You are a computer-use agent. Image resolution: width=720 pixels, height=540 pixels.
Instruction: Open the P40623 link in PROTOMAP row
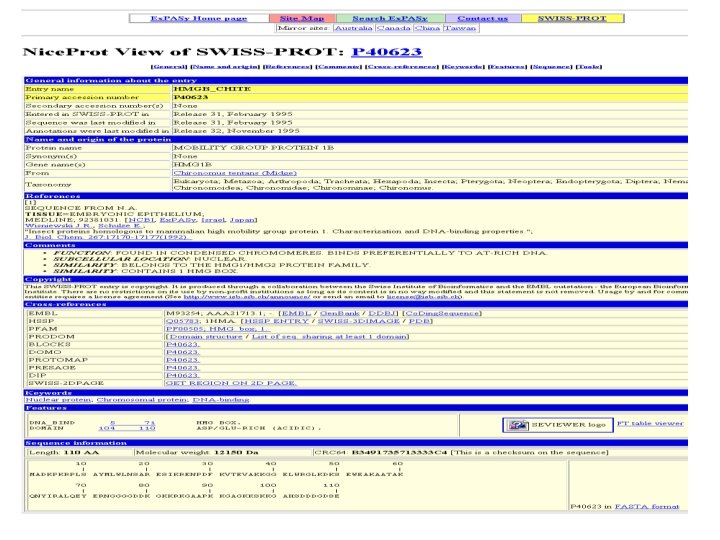(182, 360)
